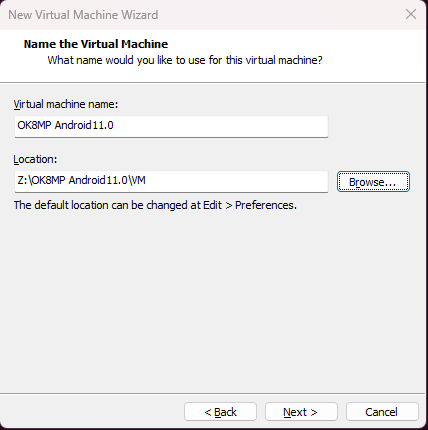The image size is (428, 430).
Task: Place cursor after 'VM' in location path
Action: click(x=146, y=180)
